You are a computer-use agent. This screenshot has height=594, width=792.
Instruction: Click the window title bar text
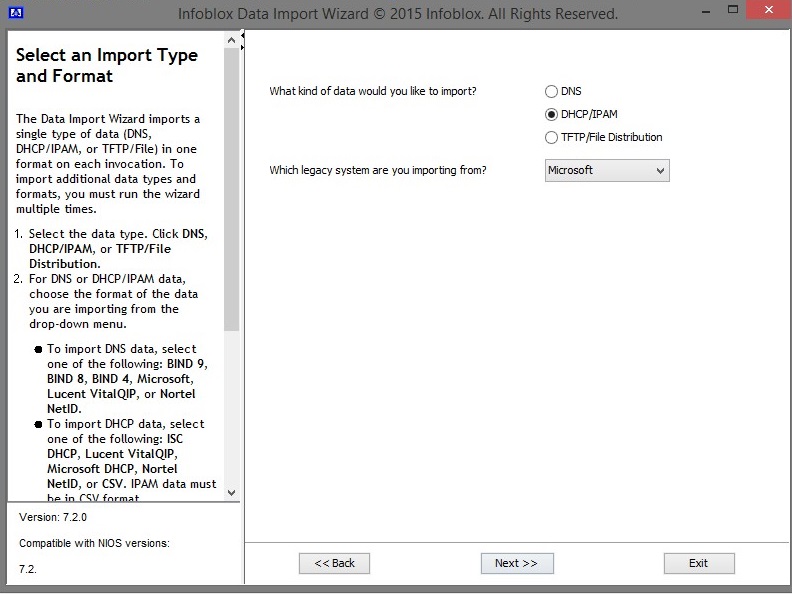[397, 14]
